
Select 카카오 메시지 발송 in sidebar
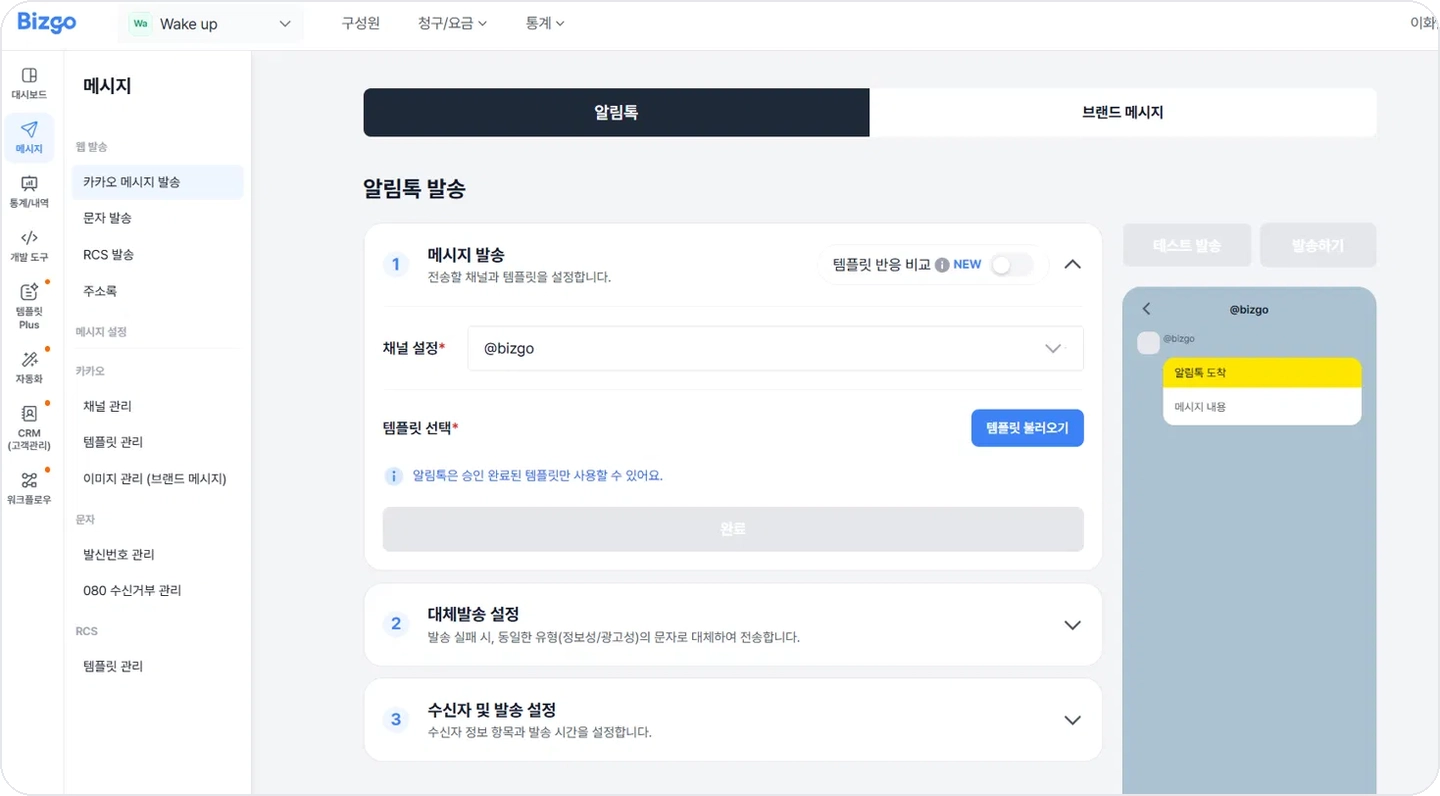(x=158, y=182)
